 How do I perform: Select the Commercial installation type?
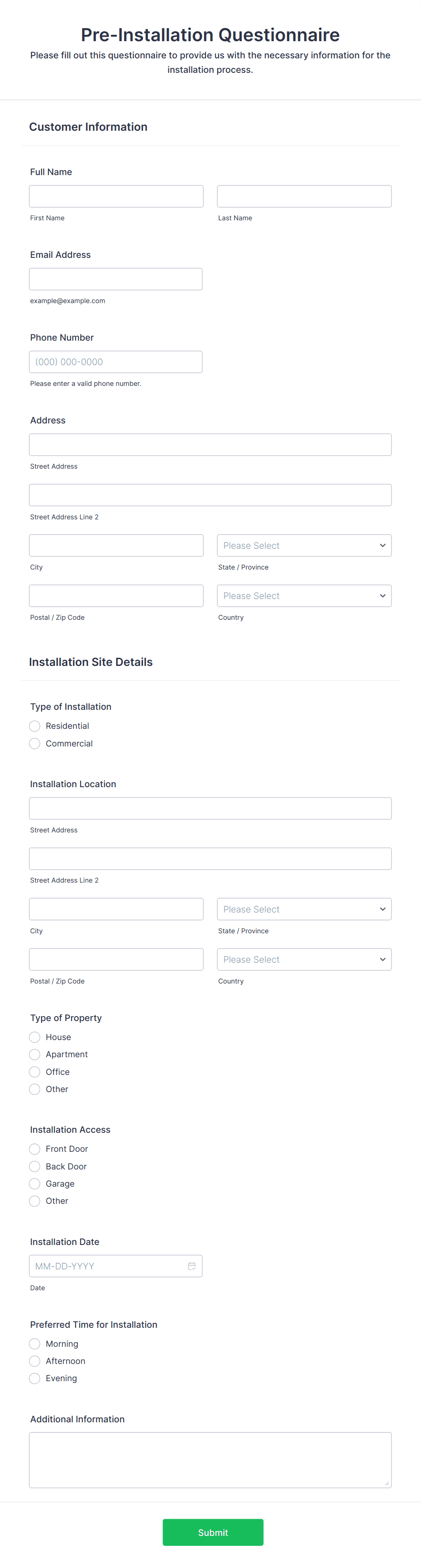pyautogui.click(x=34, y=743)
